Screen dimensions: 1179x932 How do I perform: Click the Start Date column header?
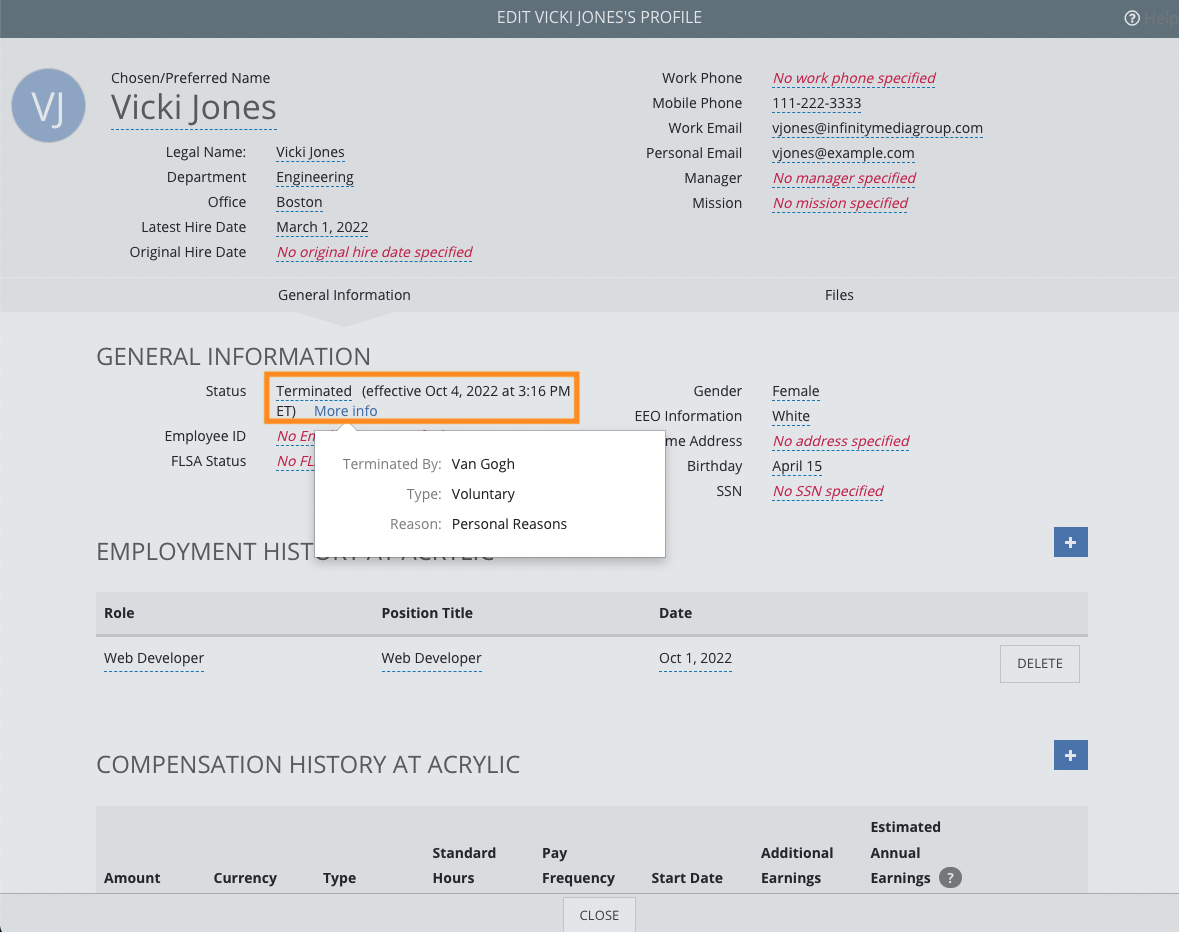coord(686,878)
